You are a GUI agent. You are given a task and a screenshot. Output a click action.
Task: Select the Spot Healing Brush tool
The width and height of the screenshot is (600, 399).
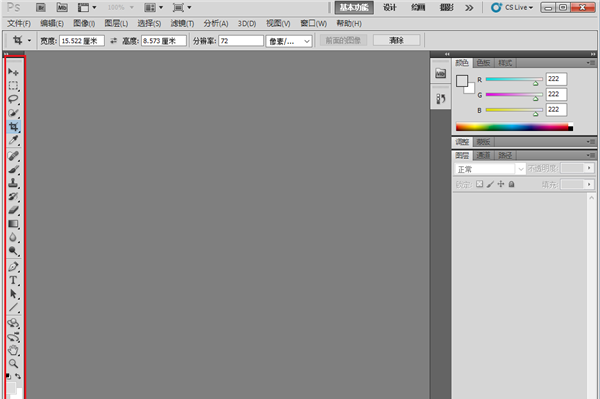click(13, 156)
